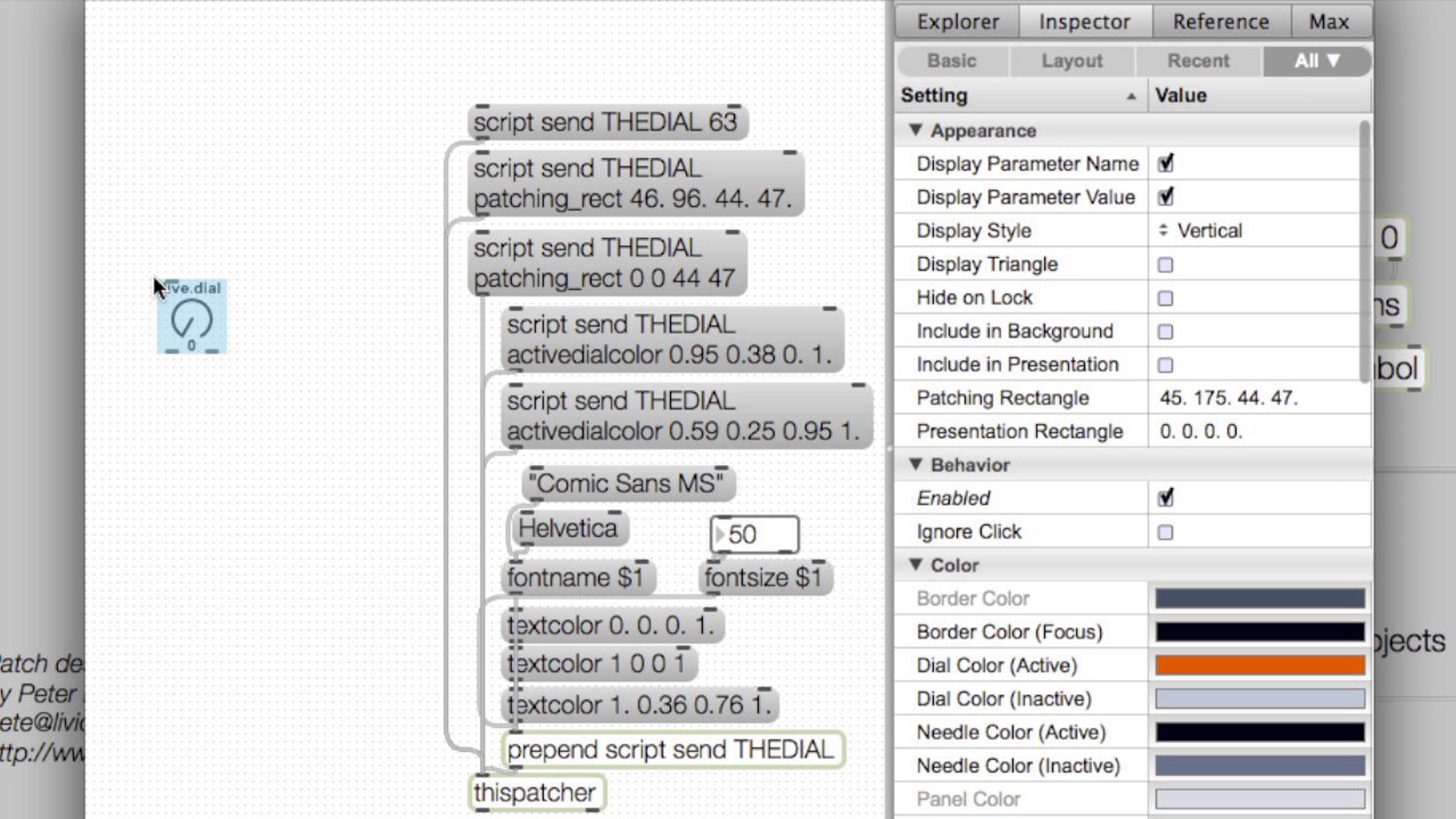
Task: Collapse the Behavior section triangle
Action: 915,465
